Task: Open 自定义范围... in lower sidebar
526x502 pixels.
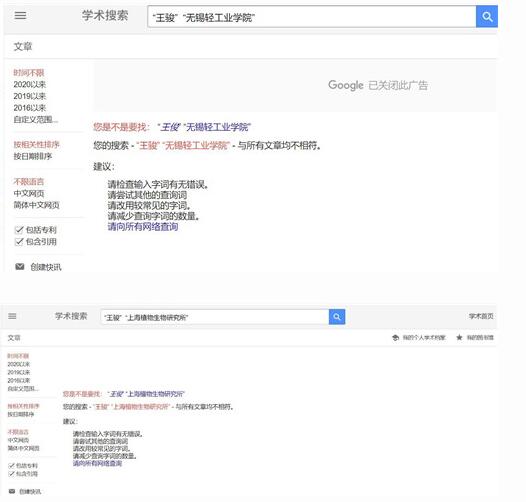Action: (x=23, y=389)
